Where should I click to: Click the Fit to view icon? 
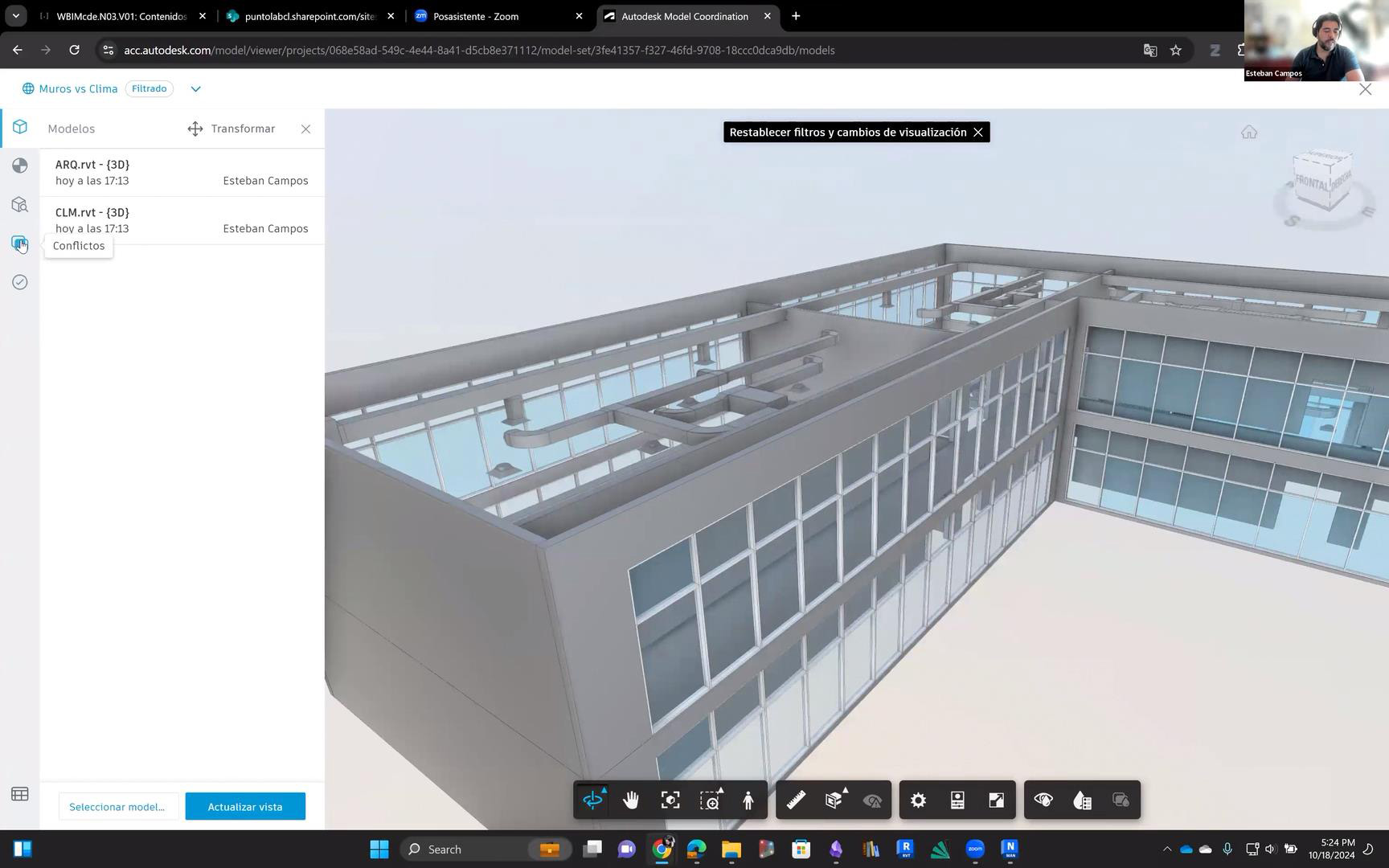pyautogui.click(x=670, y=800)
